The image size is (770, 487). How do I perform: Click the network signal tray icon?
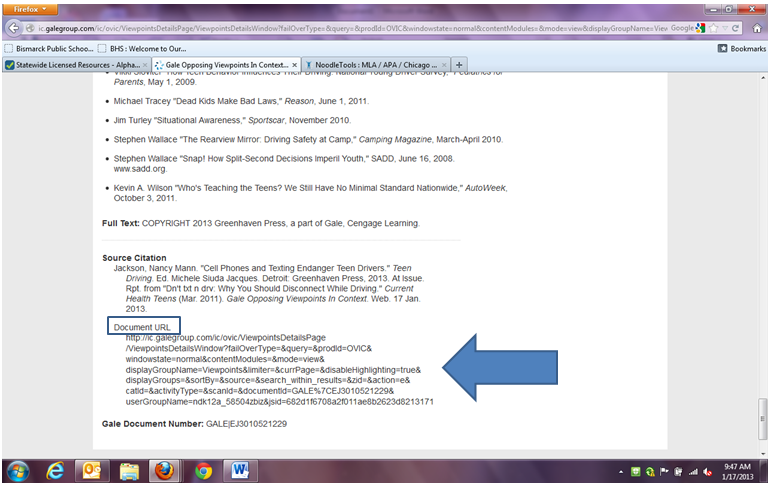click(693, 472)
